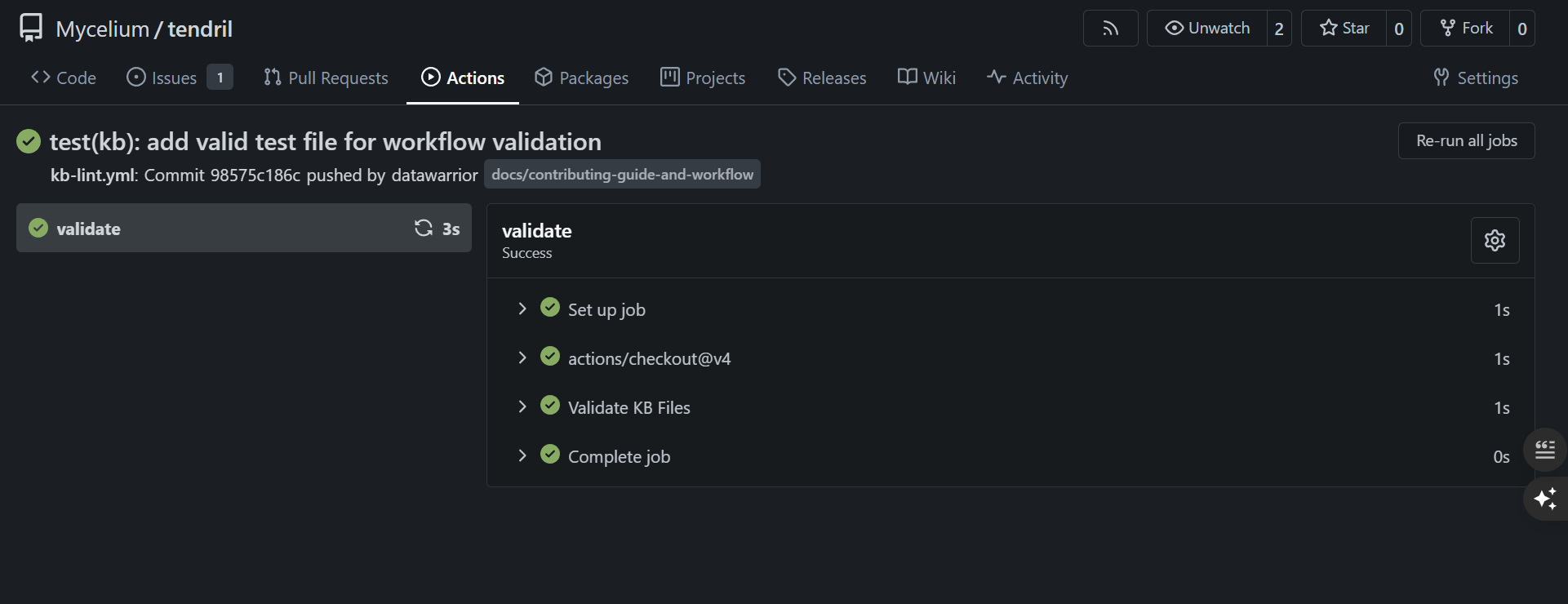Star the tendril repository

pos(1344,29)
